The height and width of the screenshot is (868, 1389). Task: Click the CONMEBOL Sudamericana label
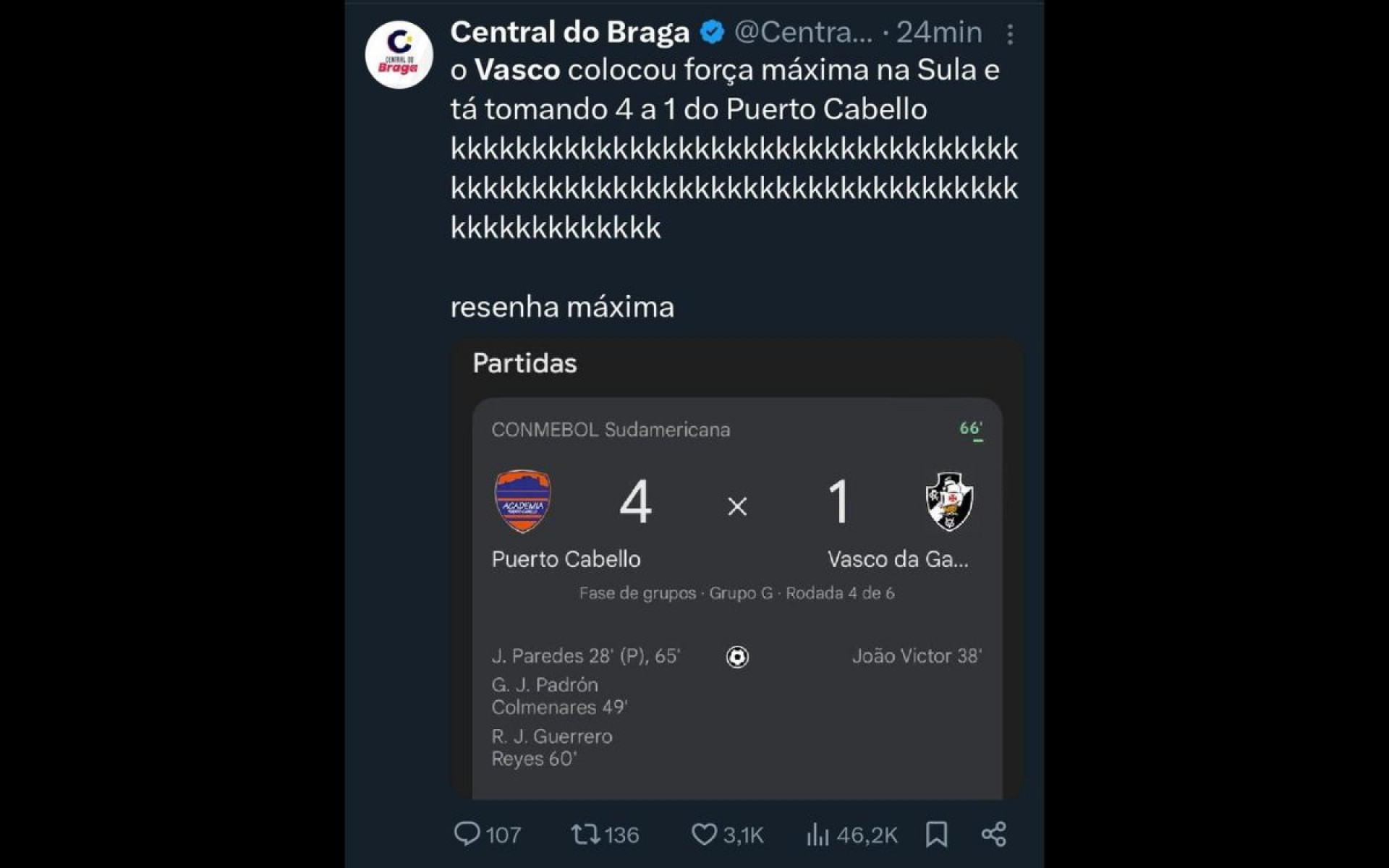610,430
